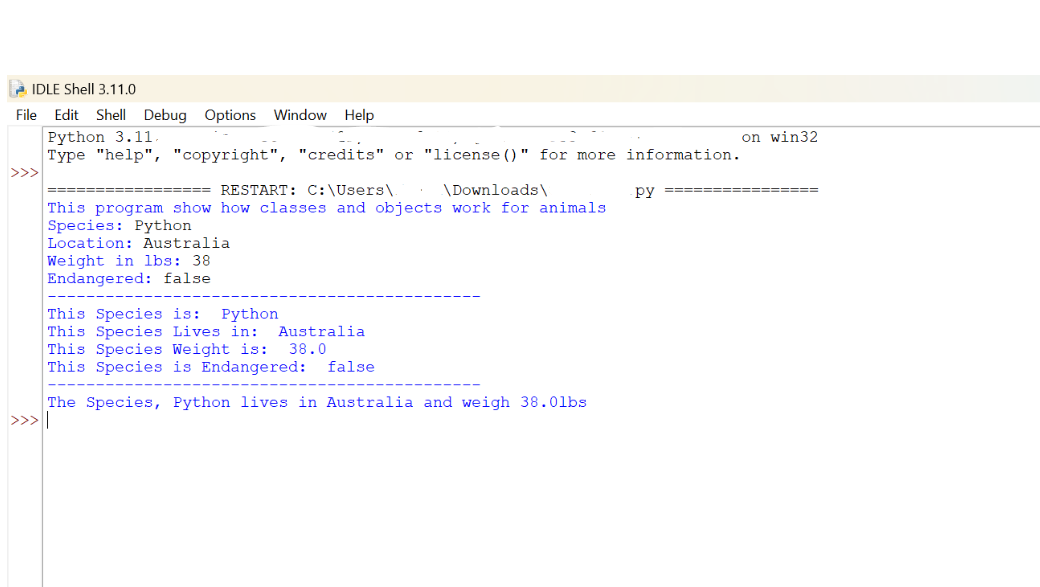Open the File menu
Image resolution: width=1040 pixels, height=587 pixels.
25,115
